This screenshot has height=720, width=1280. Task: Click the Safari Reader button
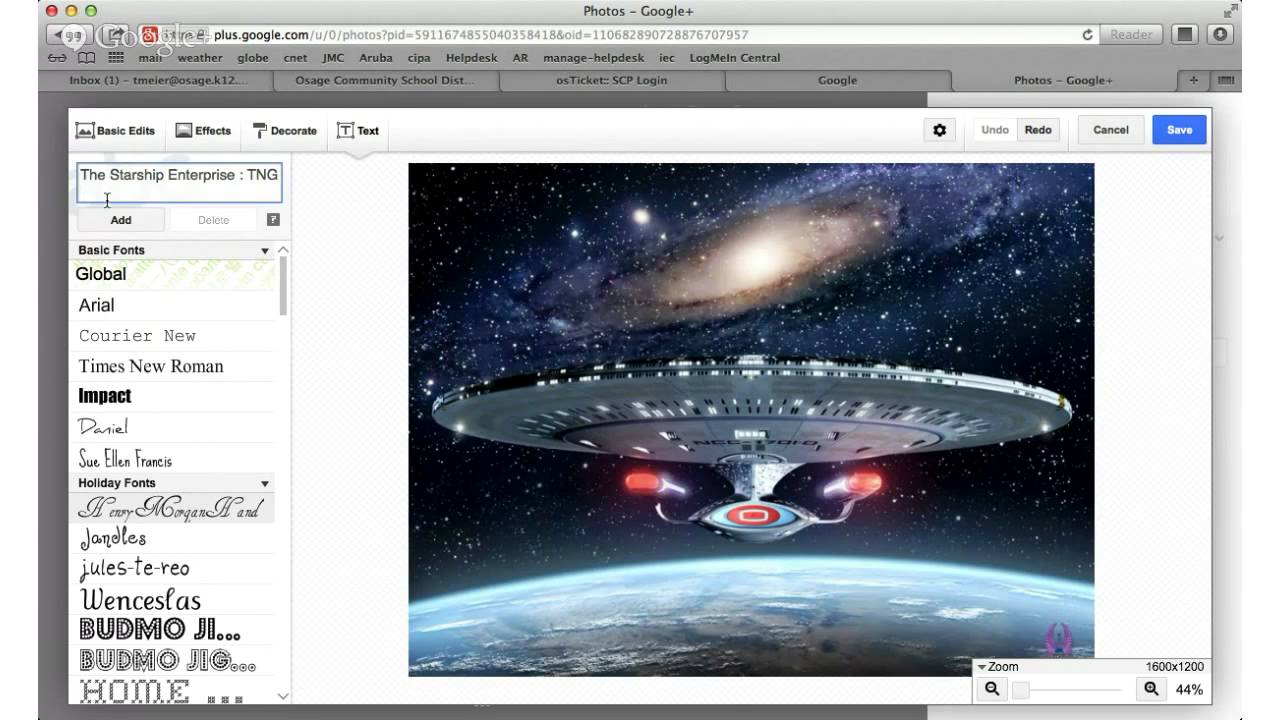click(x=1131, y=34)
